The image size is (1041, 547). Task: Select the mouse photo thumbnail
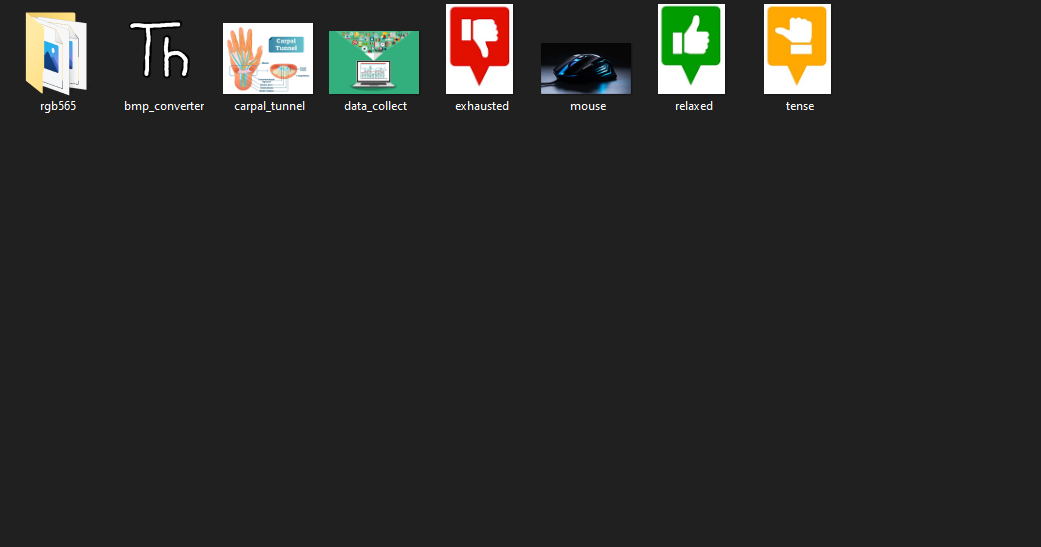(x=586, y=68)
